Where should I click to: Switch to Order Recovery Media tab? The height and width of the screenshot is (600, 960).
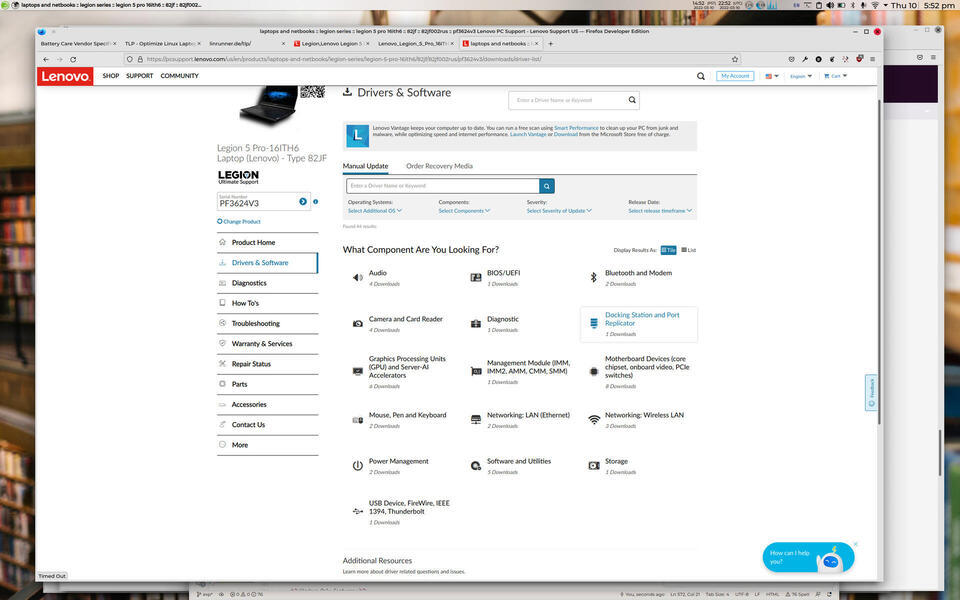(x=439, y=166)
